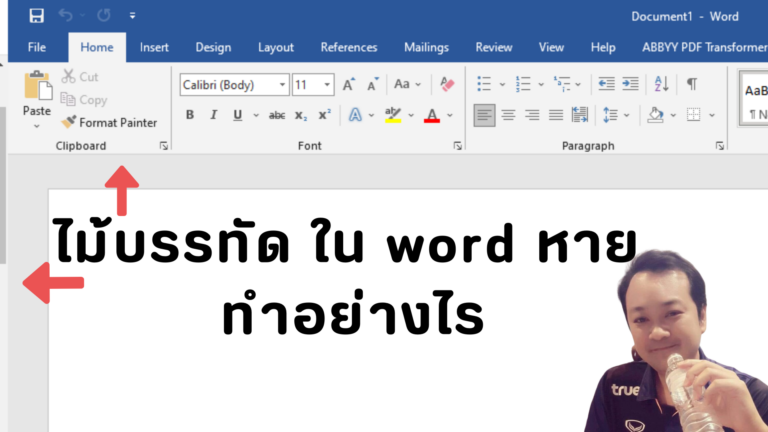Apply yellow text highlight color

(393, 115)
